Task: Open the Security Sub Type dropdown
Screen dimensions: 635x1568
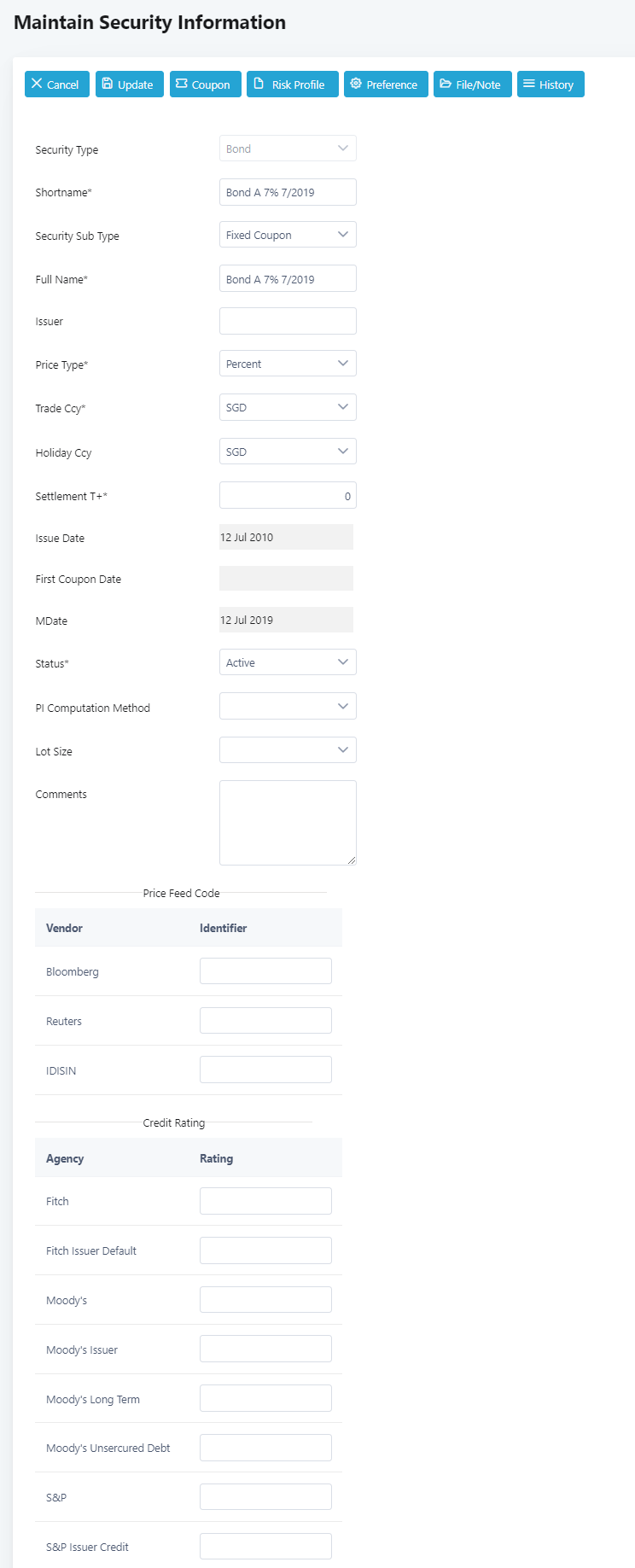Action: point(288,235)
